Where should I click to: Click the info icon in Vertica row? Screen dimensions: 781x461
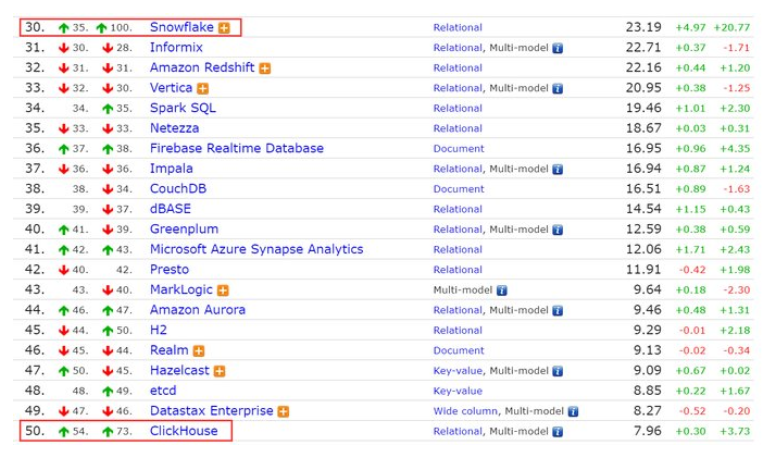click(558, 89)
